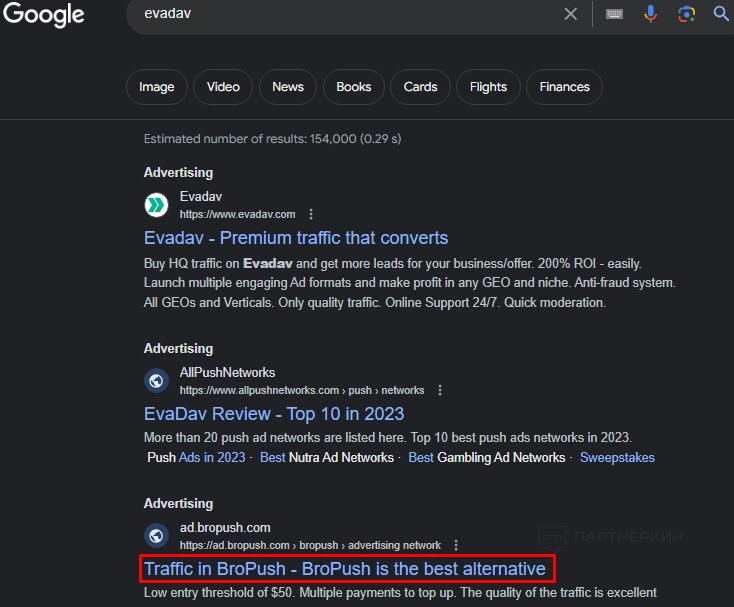Click the ad.bropush.com › bropush URL text
This screenshot has height=607, width=734.
pos(310,545)
